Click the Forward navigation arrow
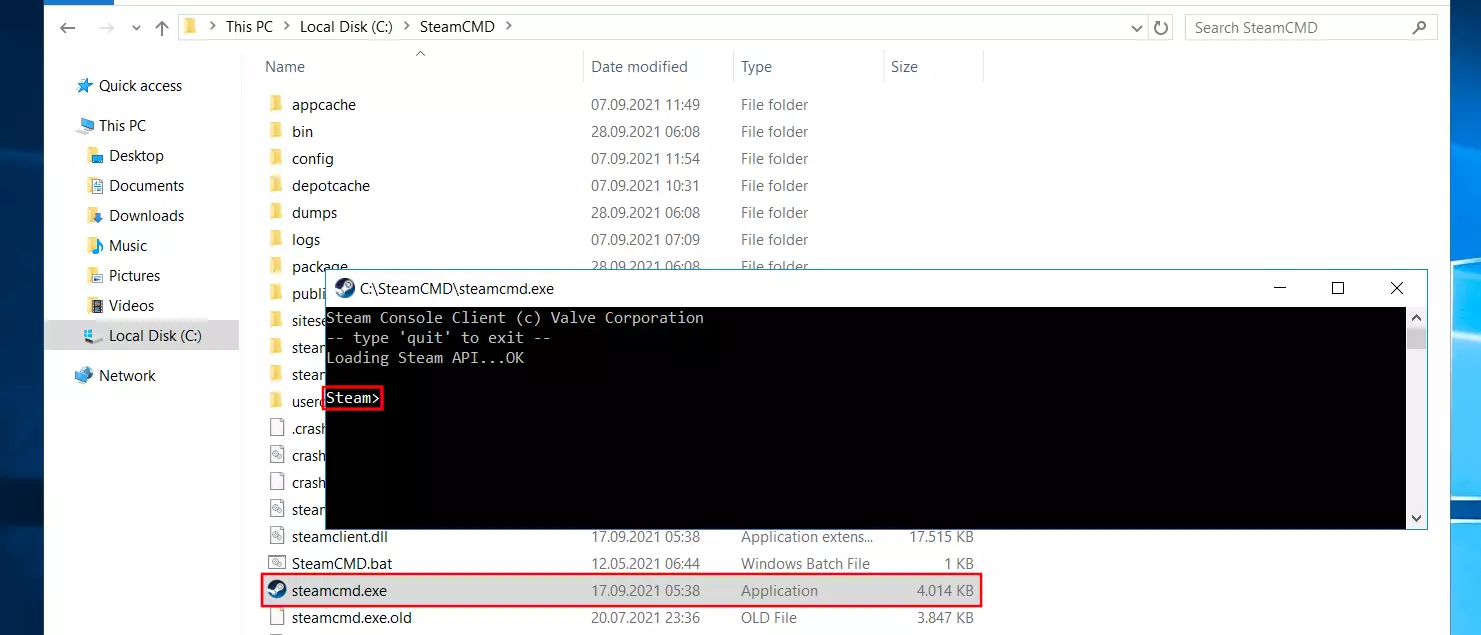 point(107,28)
